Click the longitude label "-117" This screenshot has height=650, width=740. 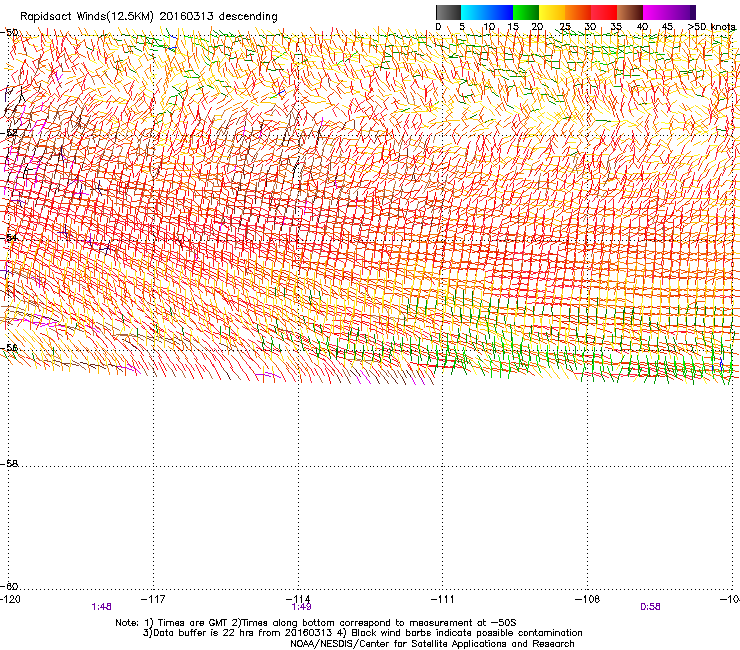tap(153, 599)
